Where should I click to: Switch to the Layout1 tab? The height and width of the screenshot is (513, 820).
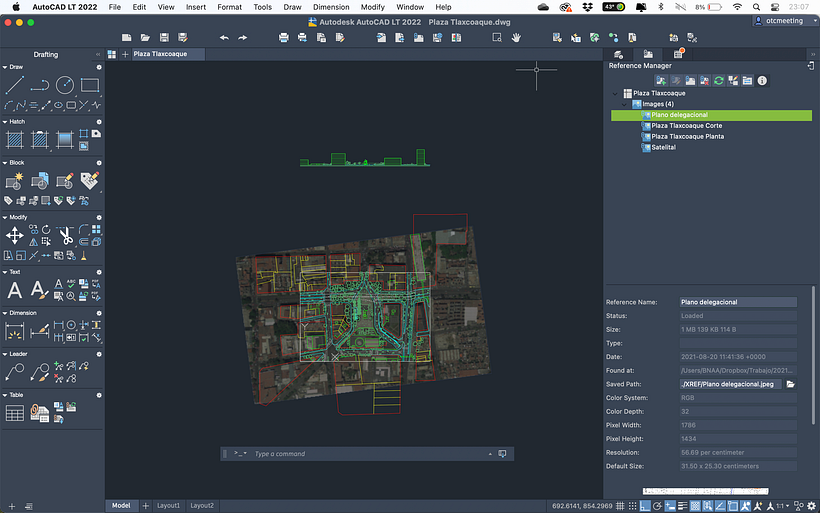click(x=168, y=506)
